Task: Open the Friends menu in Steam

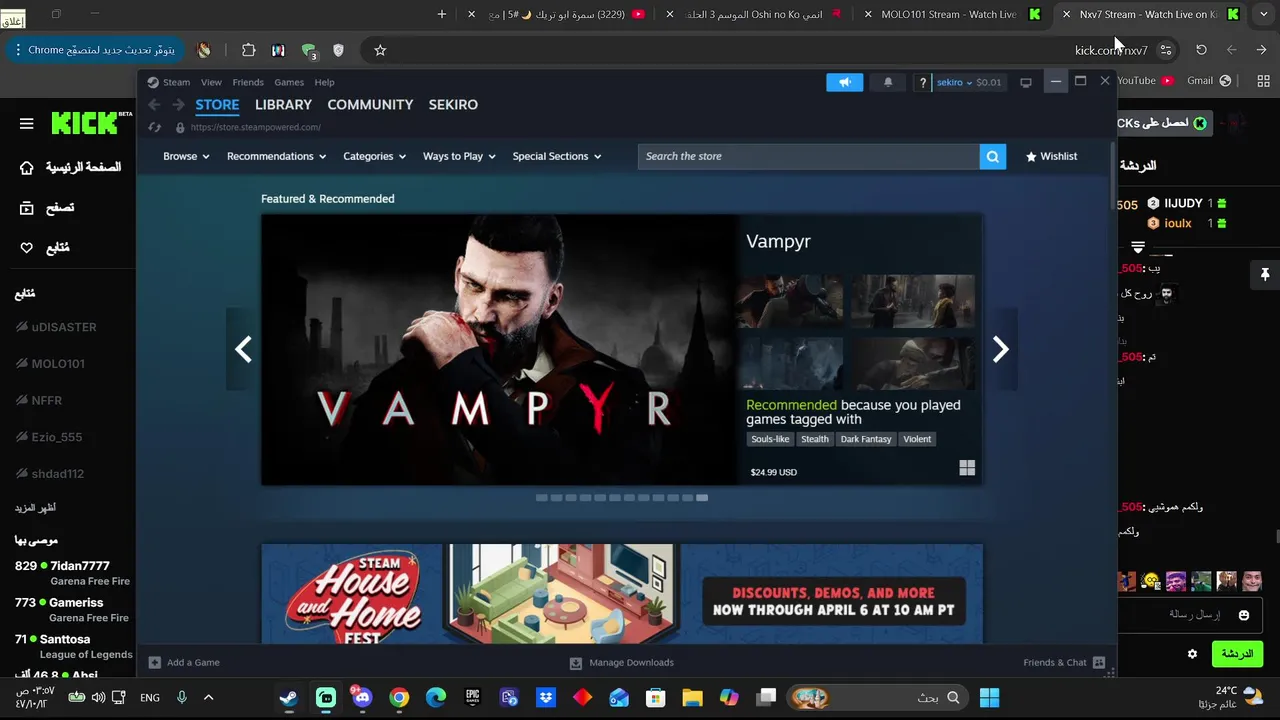Action: (248, 82)
